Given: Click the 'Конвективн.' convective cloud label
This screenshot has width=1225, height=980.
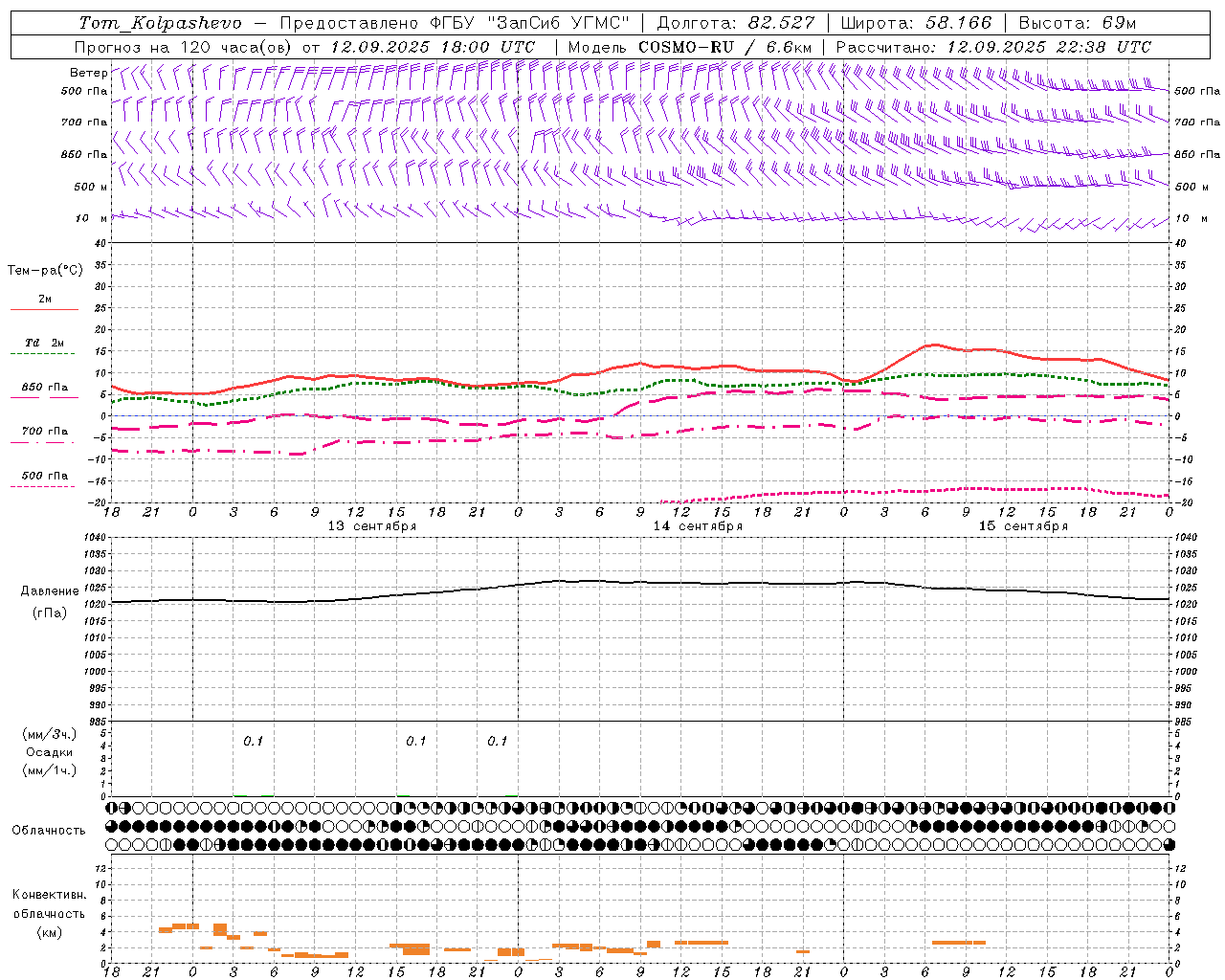Looking at the screenshot, I should (49, 895).
